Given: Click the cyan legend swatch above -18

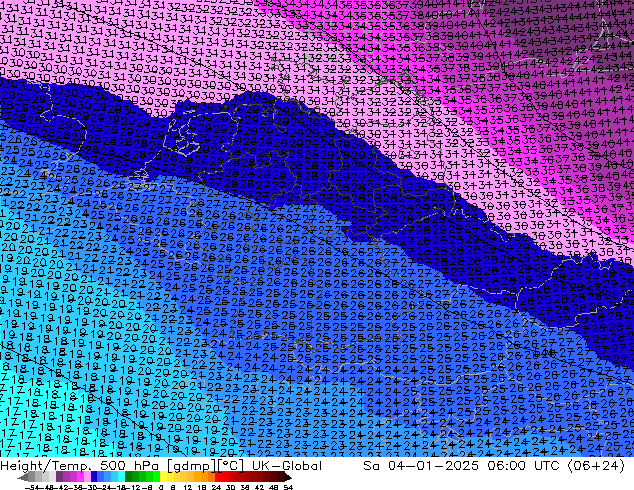Looking at the screenshot, I should pos(121,477).
